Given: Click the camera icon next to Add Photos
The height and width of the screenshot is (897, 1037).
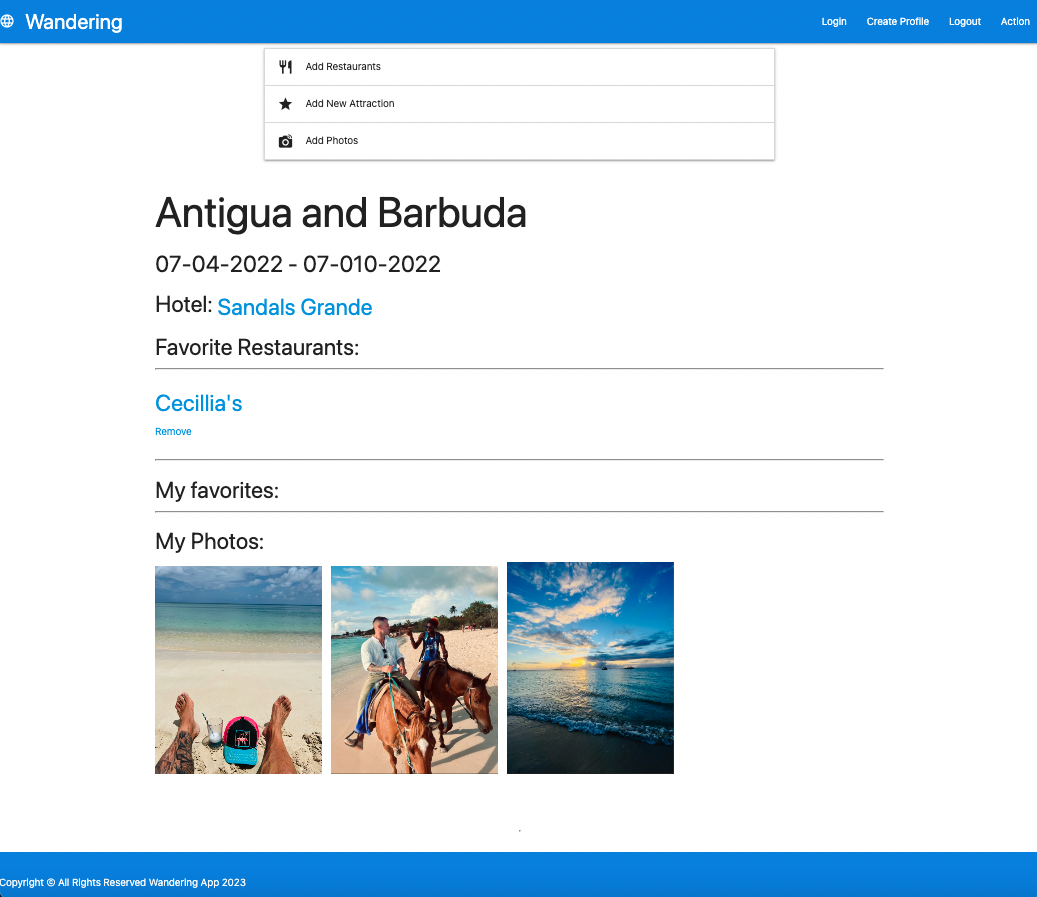Looking at the screenshot, I should pyautogui.click(x=285, y=140).
